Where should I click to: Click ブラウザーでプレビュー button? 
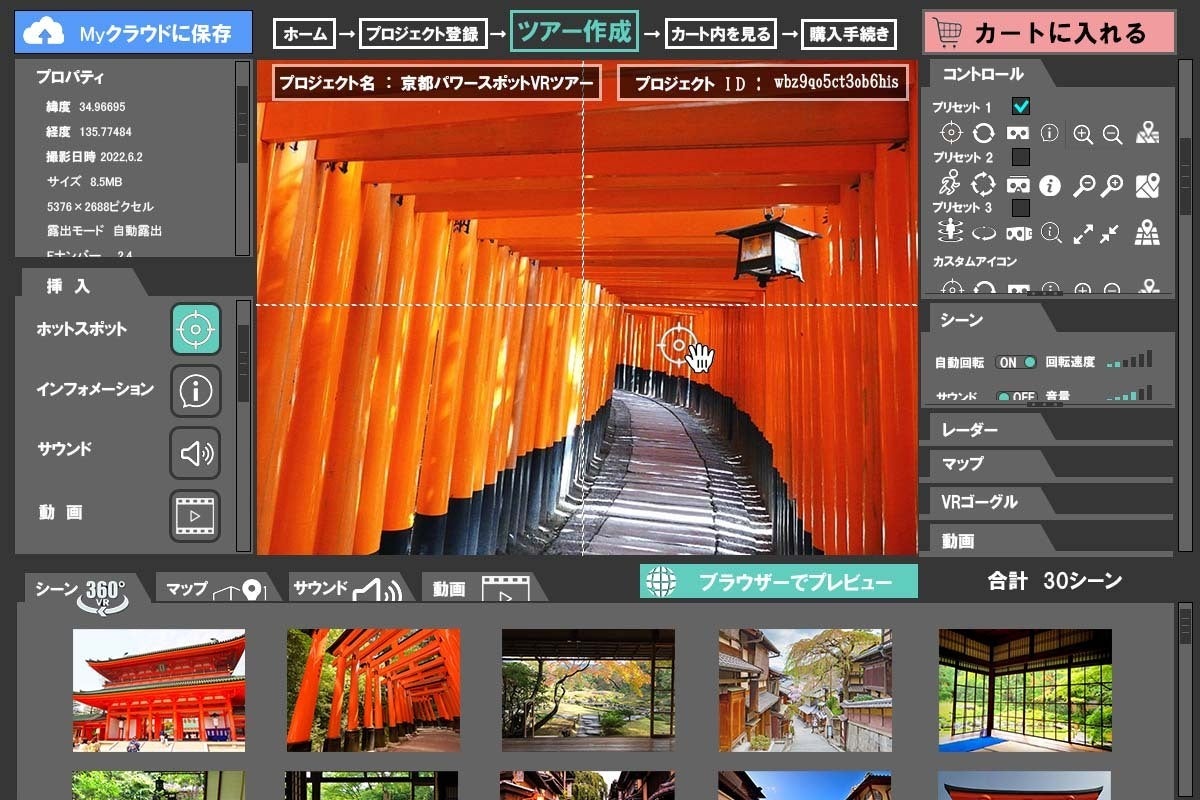click(778, 582)
